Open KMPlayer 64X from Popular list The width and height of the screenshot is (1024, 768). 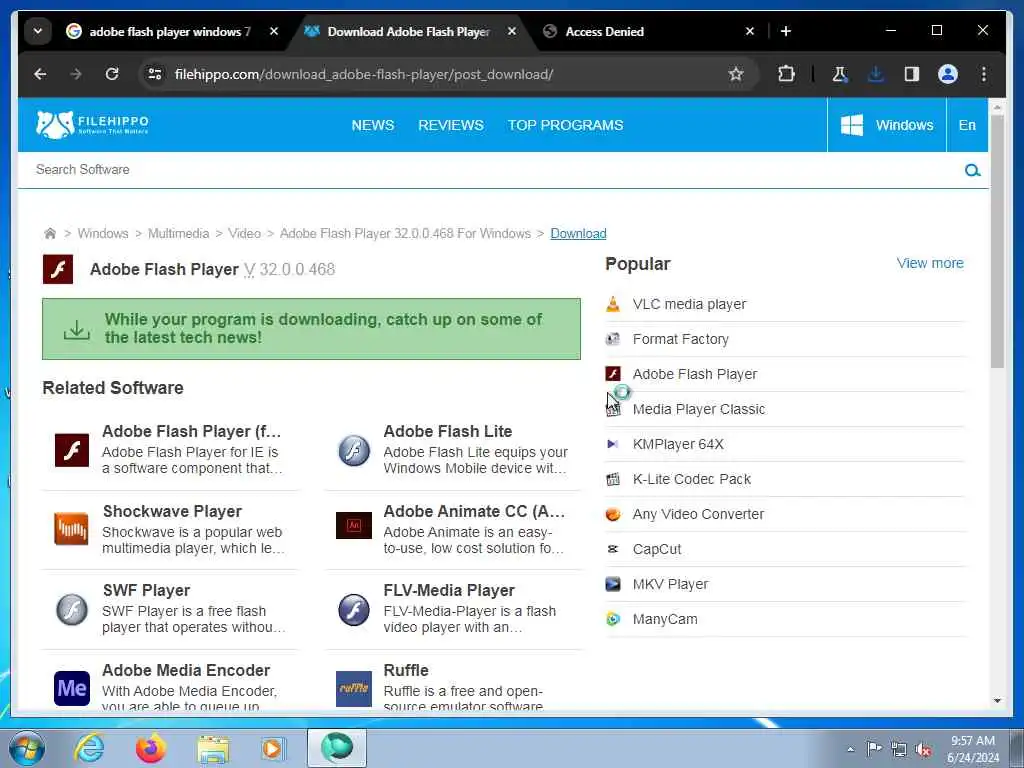pyautogui.click(x=678, y=444)
